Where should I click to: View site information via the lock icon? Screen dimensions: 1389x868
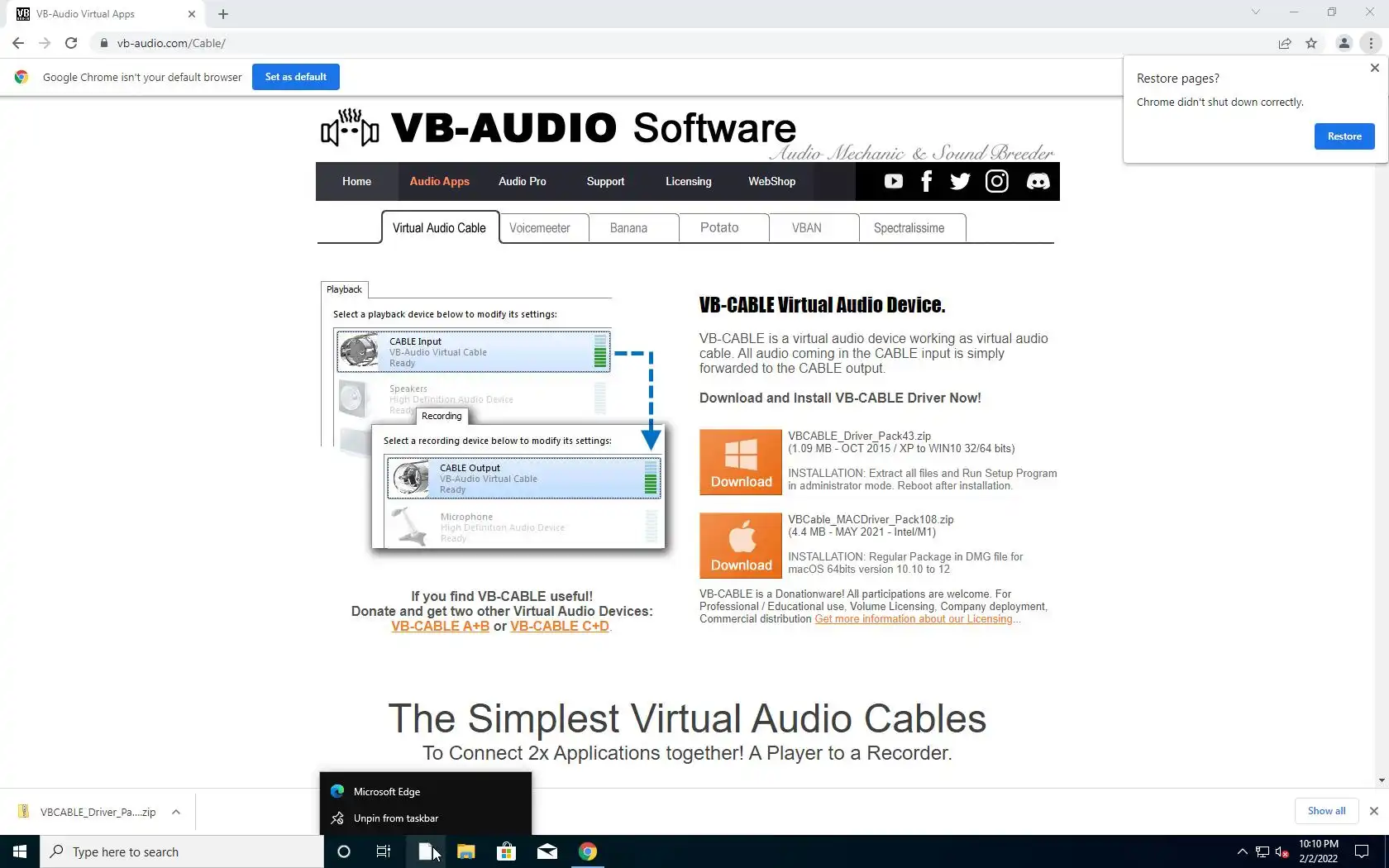click(103, 43)
